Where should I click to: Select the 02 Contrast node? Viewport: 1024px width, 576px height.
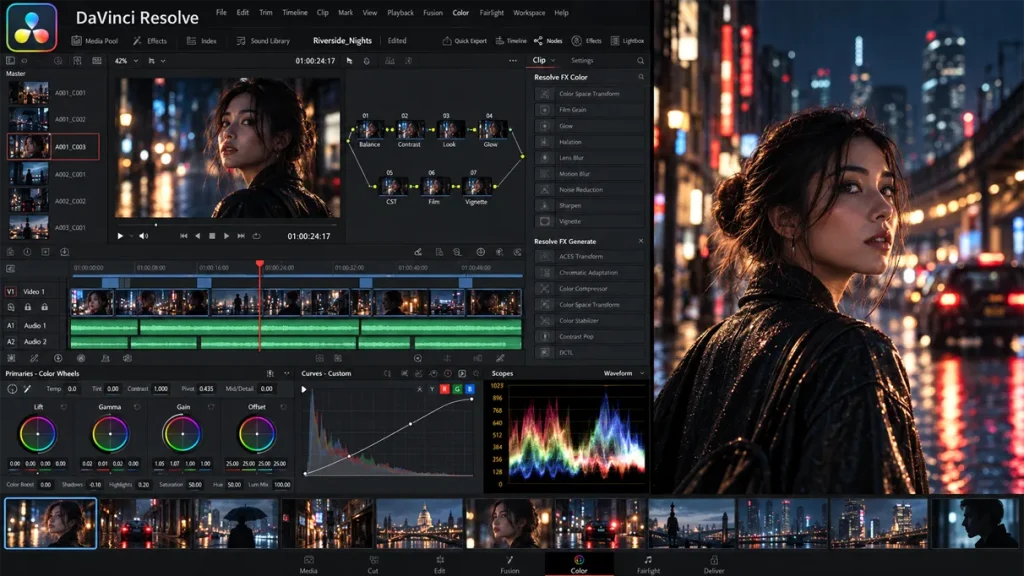[409, 131]
